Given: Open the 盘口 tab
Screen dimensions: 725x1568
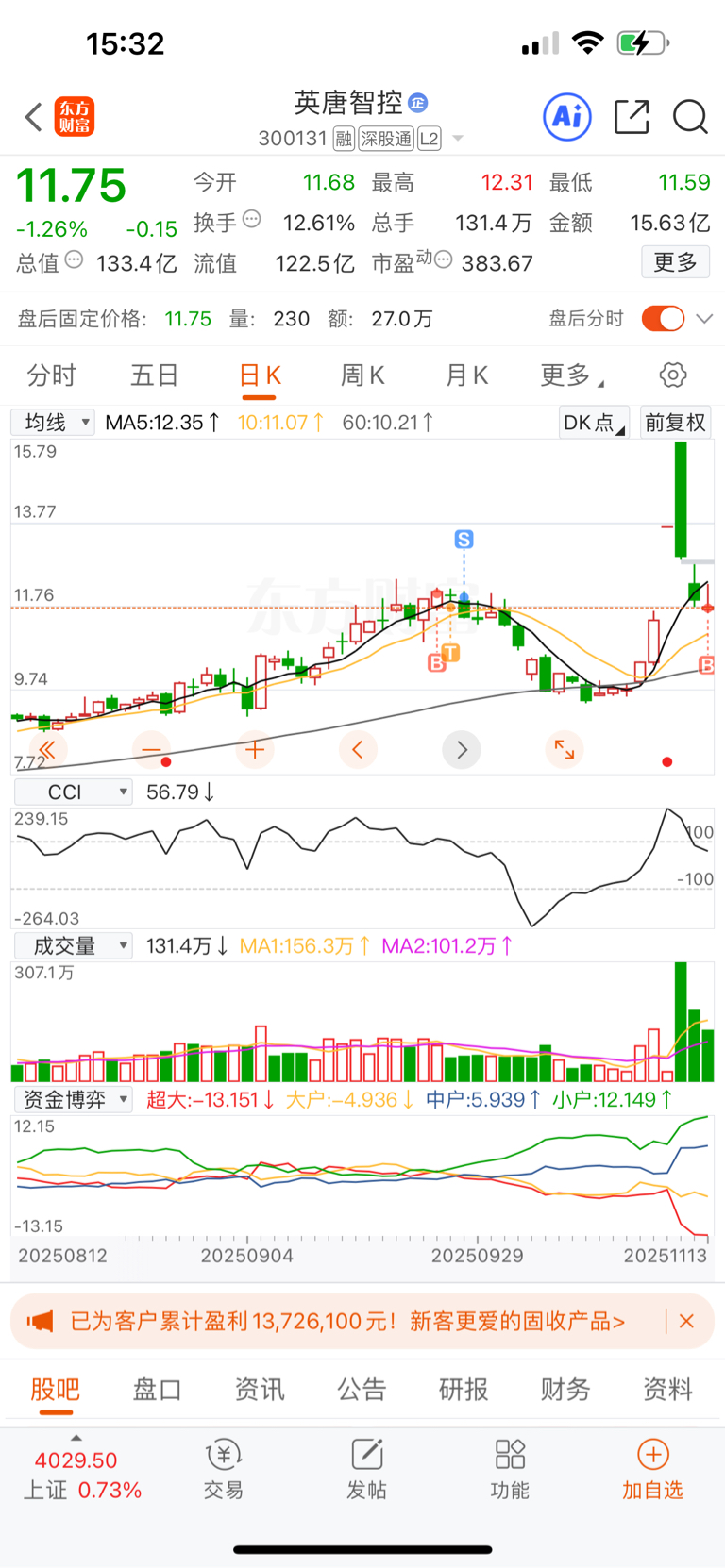Looking at the screenshot, I should tap(157, 1390).
